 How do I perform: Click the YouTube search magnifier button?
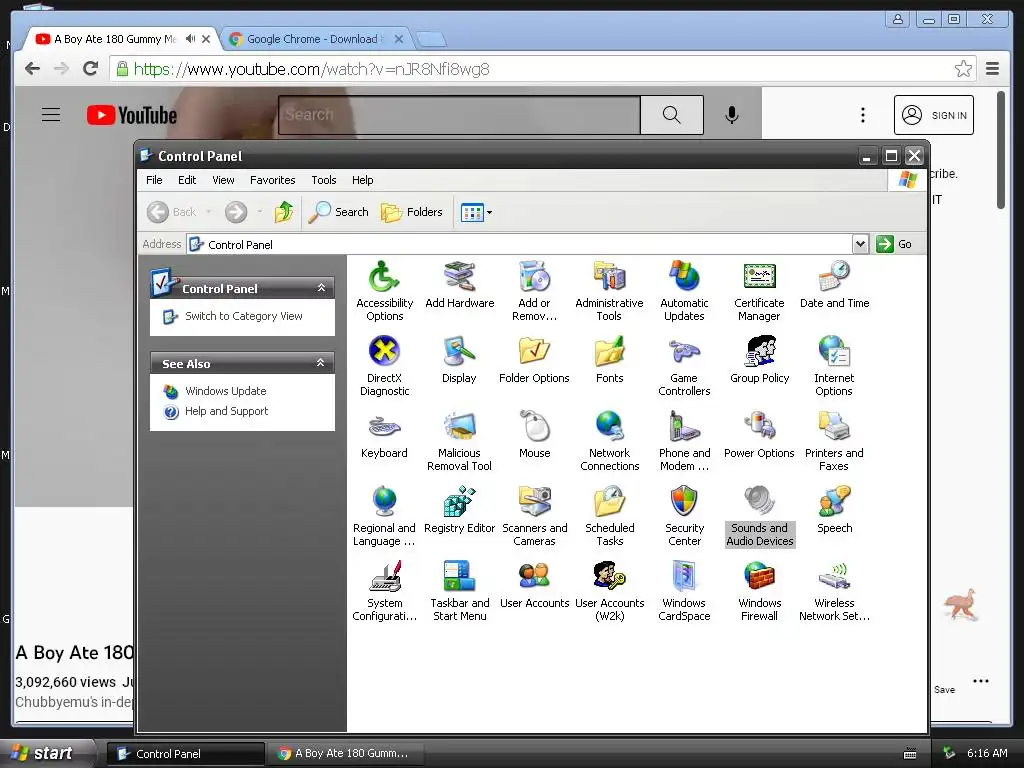pyautogui.click(x=671, y=115)
